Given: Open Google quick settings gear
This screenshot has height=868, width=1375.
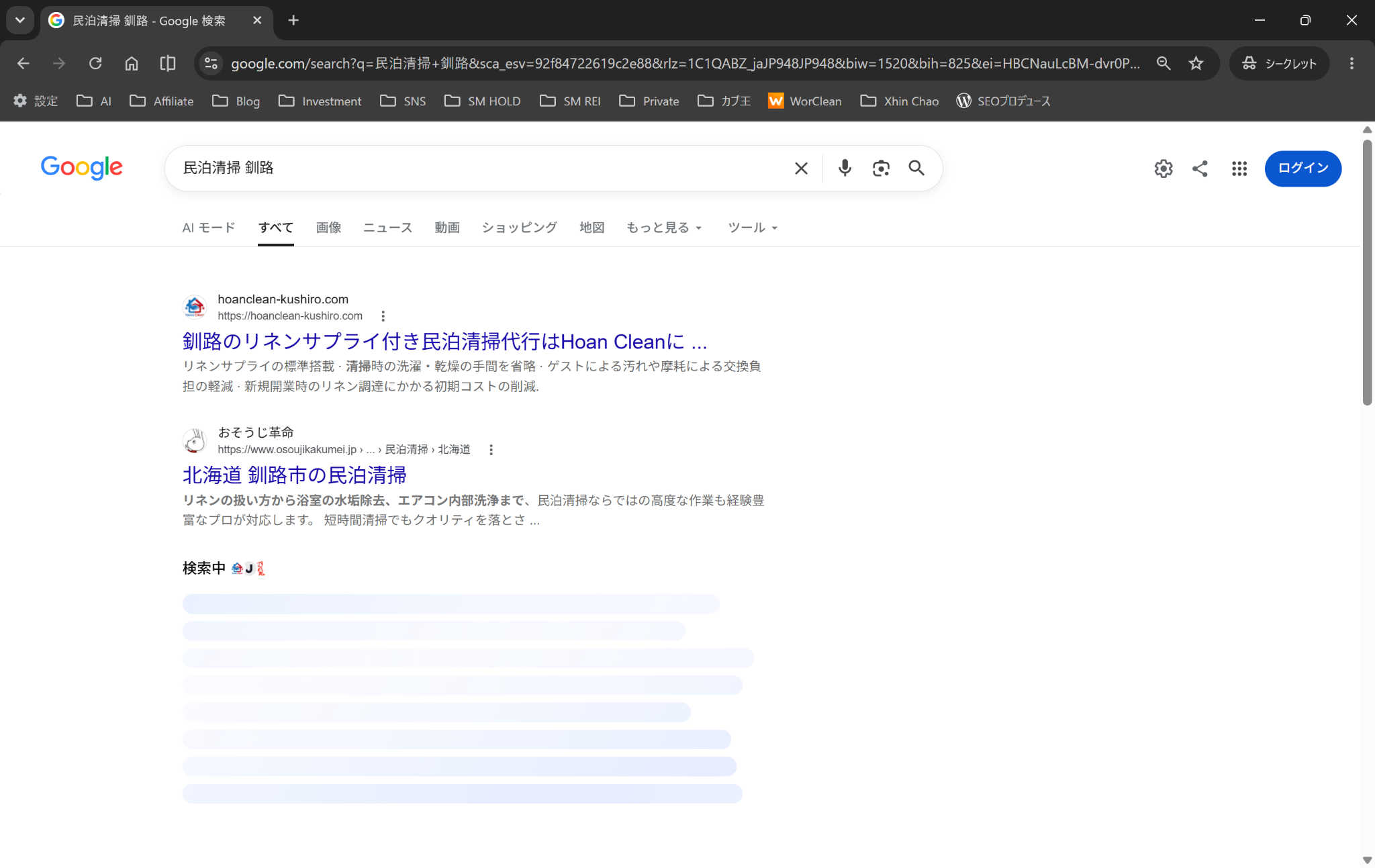Looking at the screenshot, I should (x=1164, y=168).
